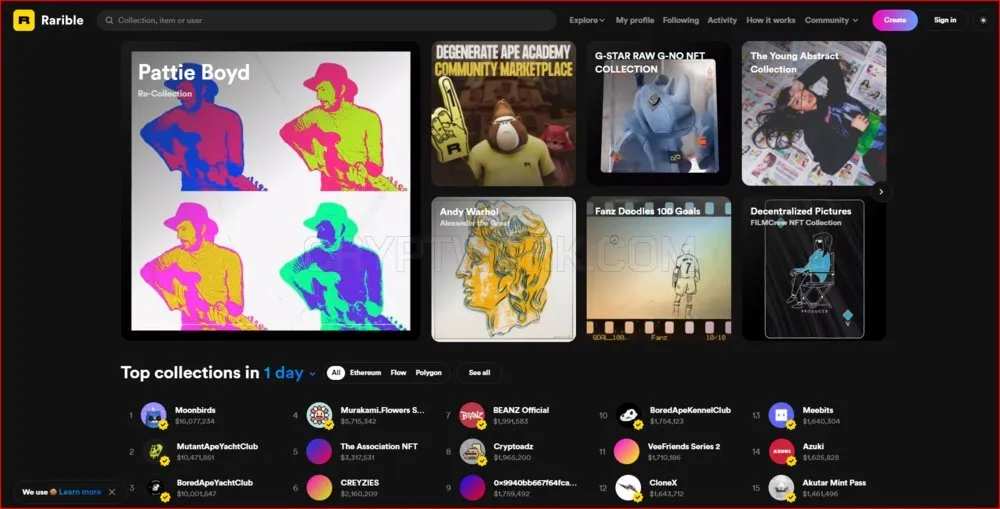The height and width of the screenshot is (509, 1000).
Task: Click the Akutar Mint Pass name
Action: coord(834,483)
